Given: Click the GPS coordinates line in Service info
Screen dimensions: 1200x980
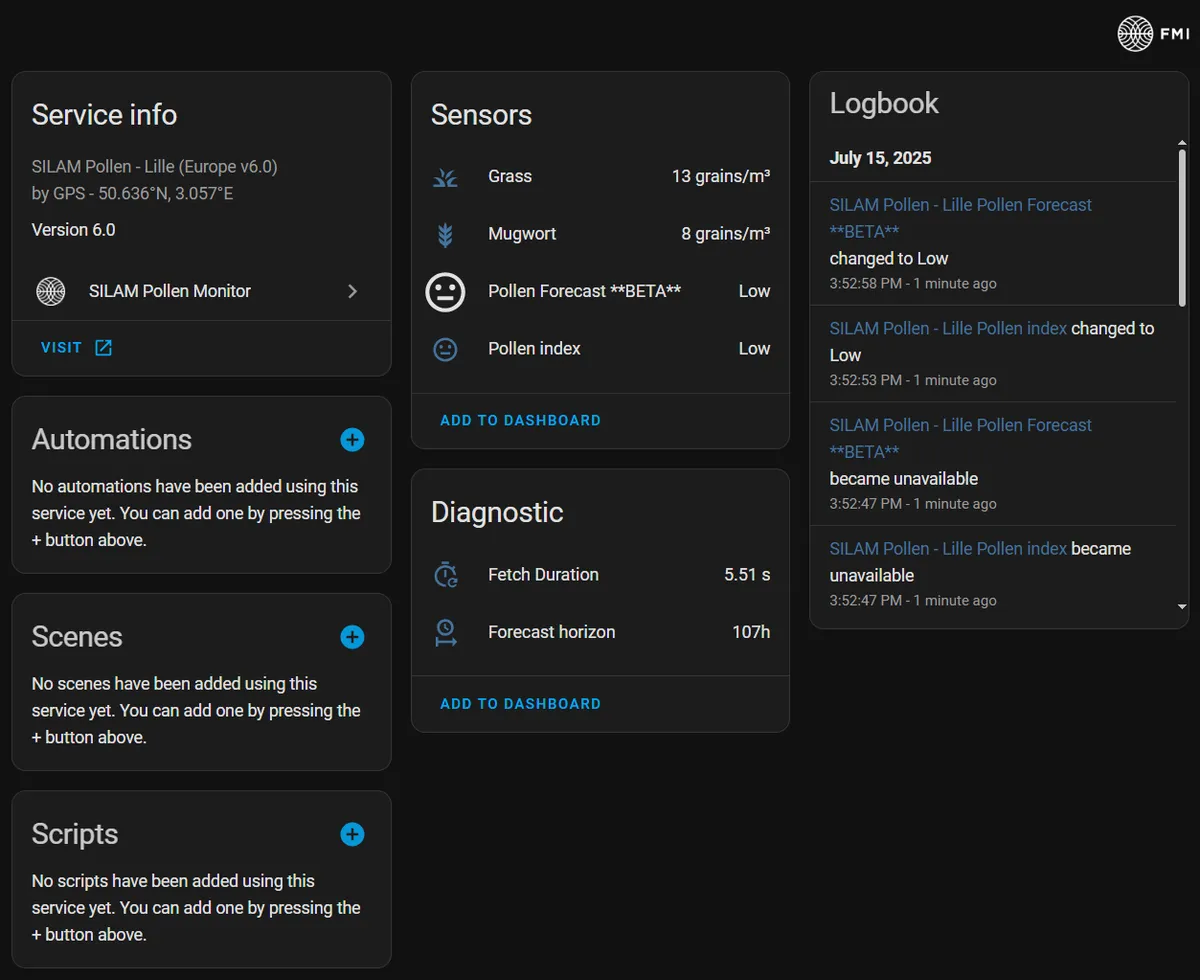Looking at the screenshot, I should coord(132,193).
